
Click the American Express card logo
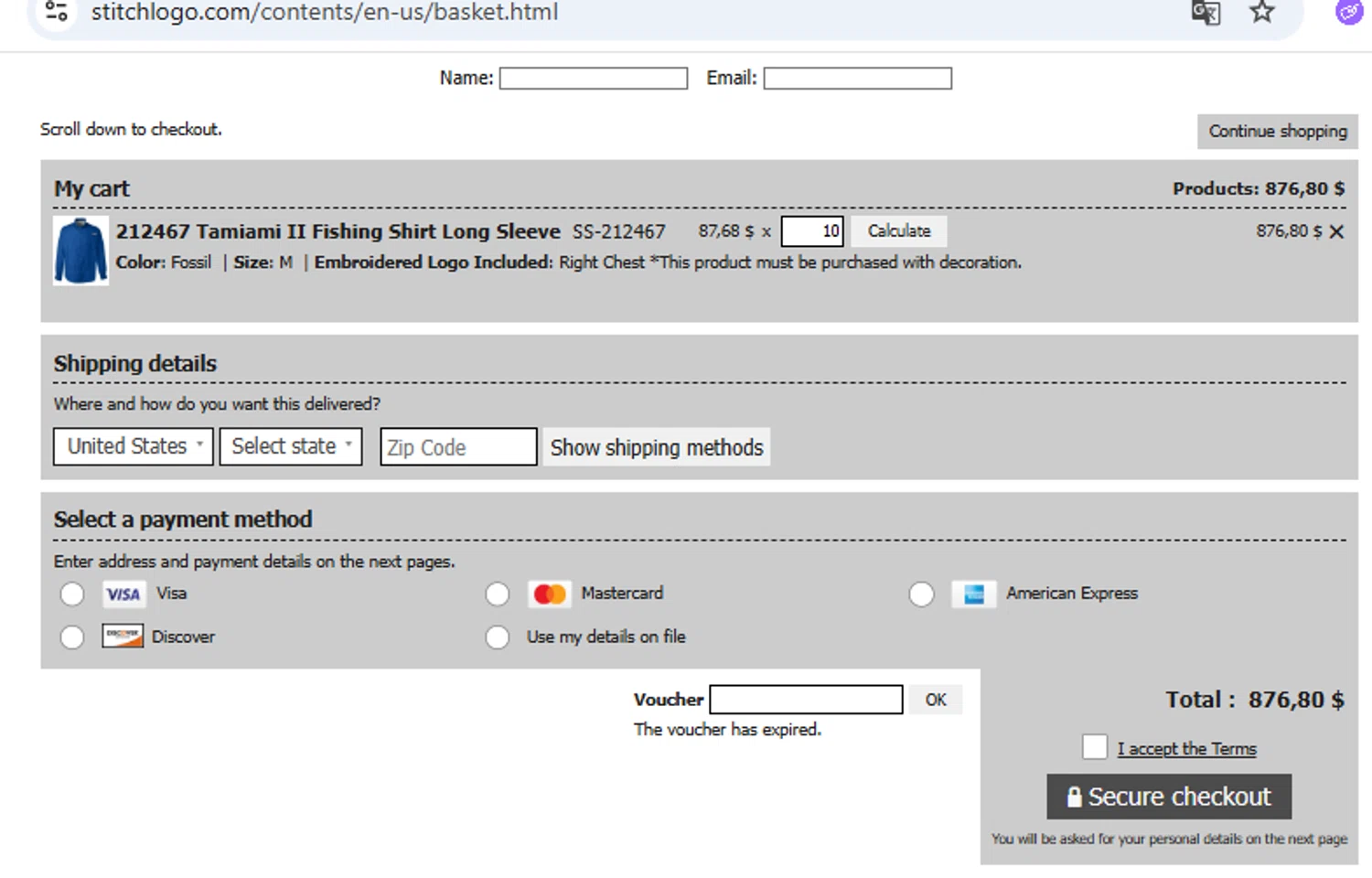974,594
